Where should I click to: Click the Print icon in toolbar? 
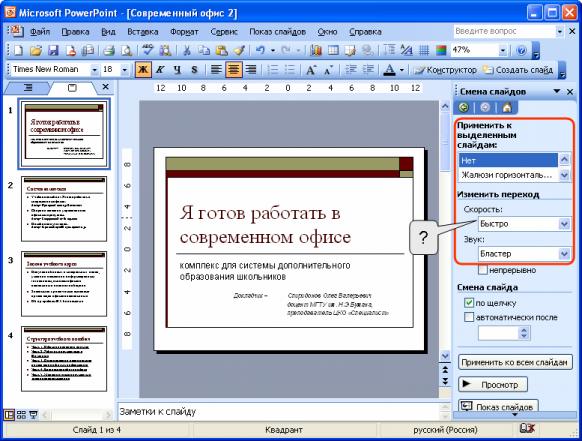coord(109,50)
